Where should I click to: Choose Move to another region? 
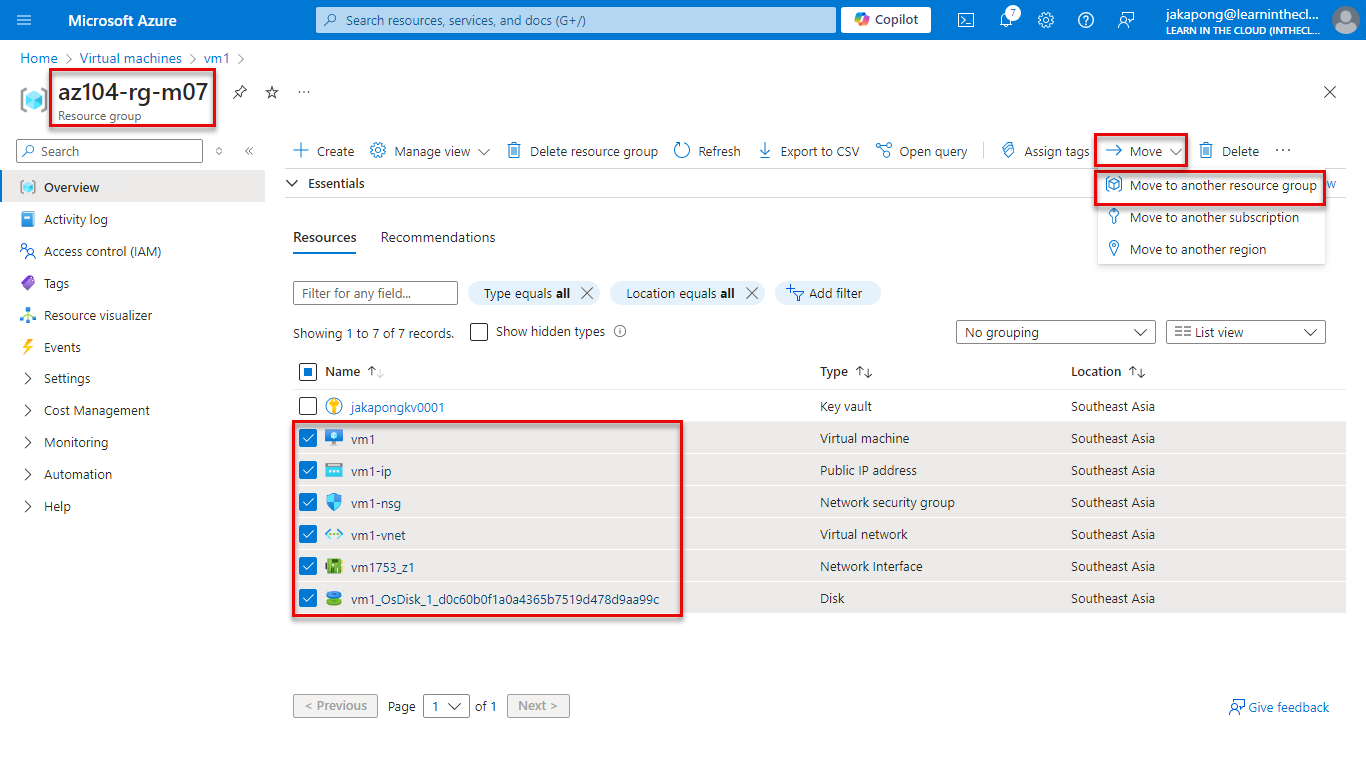1211,250
